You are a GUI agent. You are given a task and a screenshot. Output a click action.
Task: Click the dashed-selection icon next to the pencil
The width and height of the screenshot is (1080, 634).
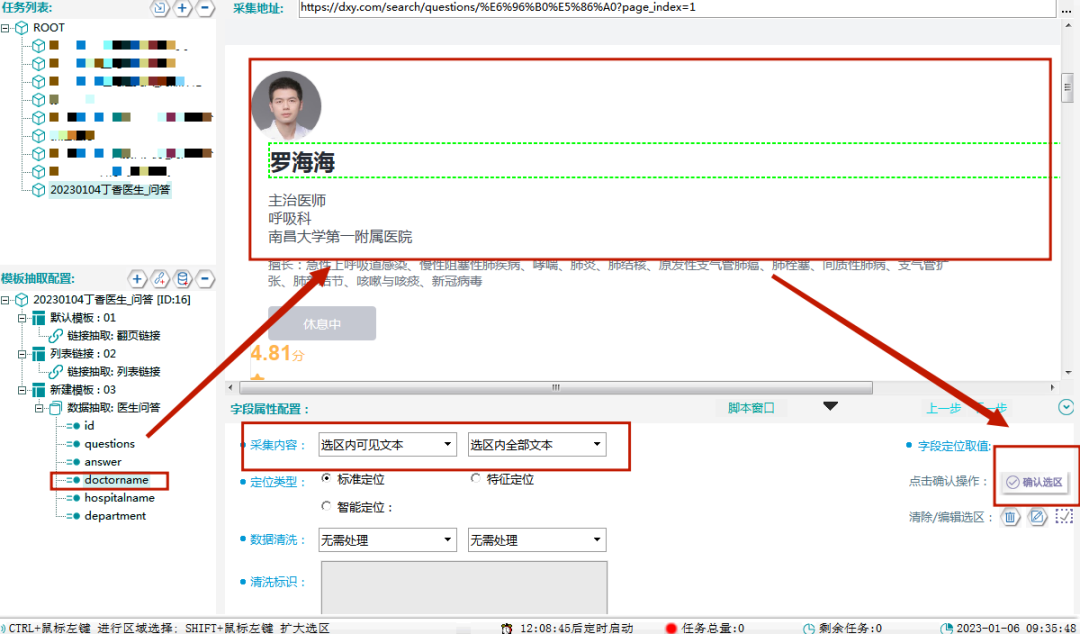pos(1063,517)
